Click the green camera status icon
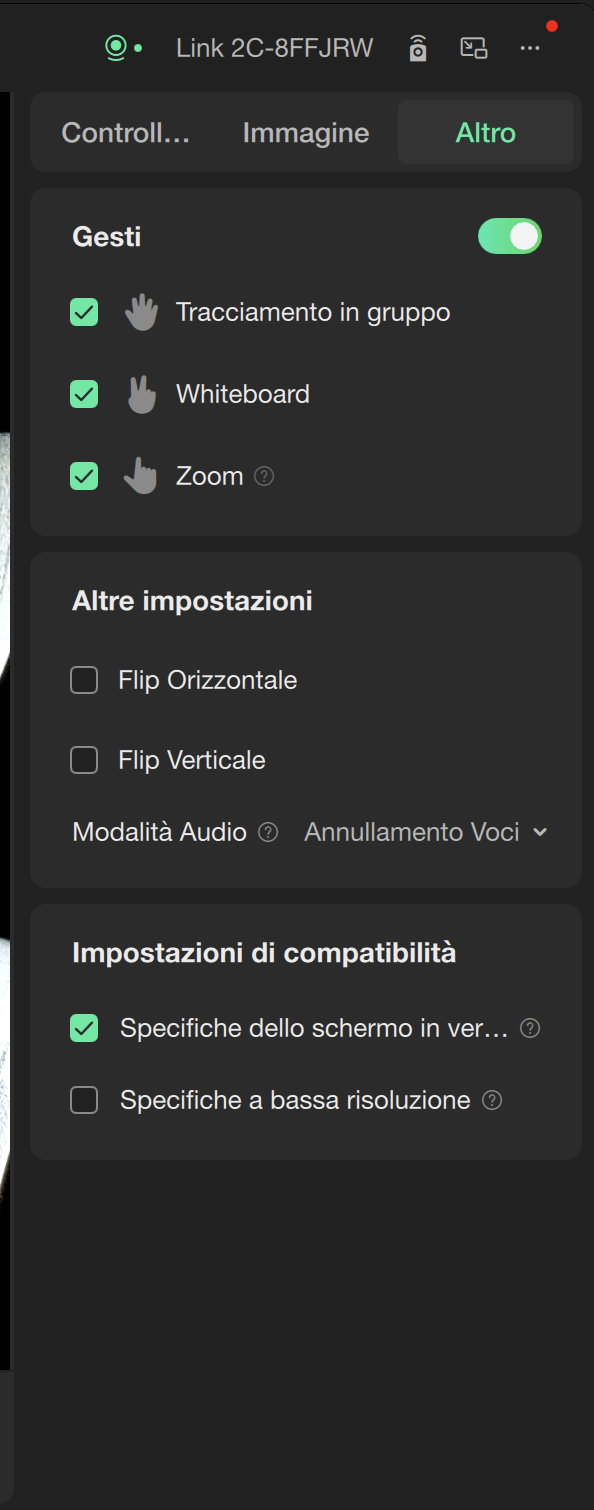 [118, 47]
